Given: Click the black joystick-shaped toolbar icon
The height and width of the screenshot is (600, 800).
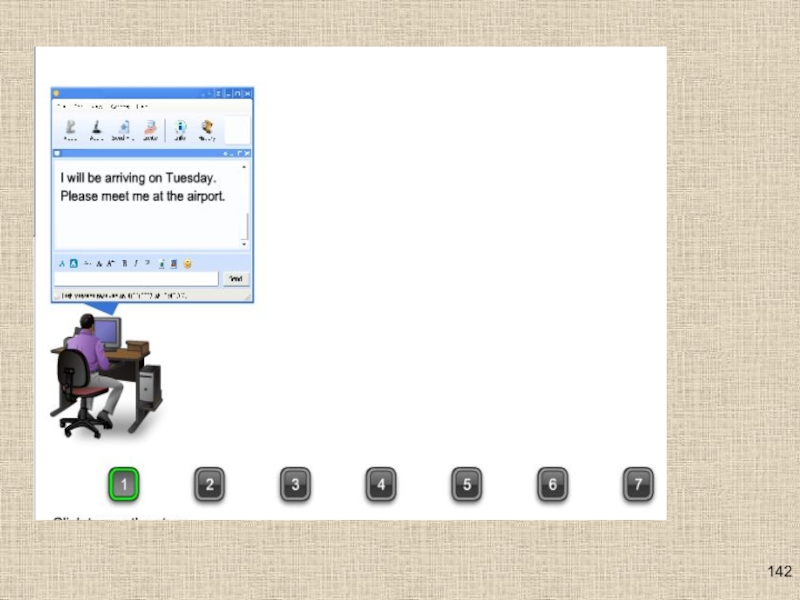Looking at the screenshot, I should (x=96, y=130).
